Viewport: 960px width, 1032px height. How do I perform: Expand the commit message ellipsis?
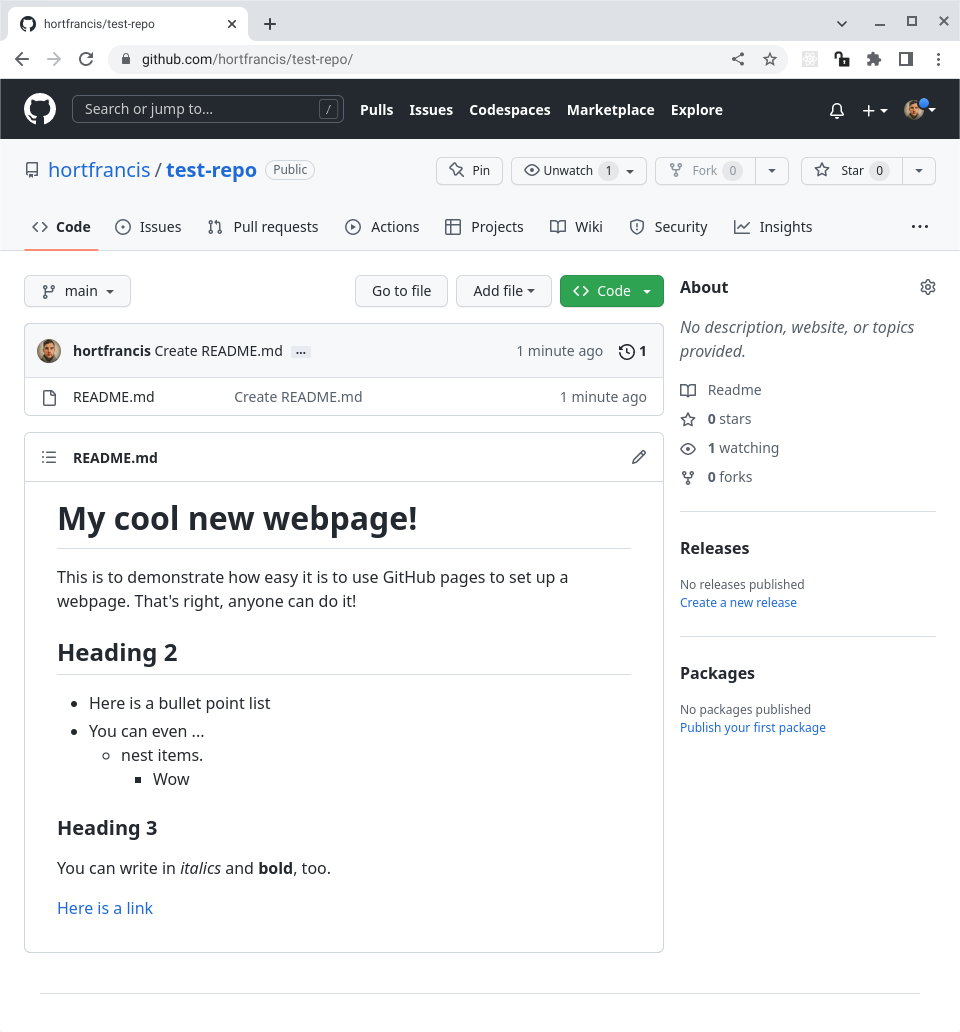coord(301,351)
